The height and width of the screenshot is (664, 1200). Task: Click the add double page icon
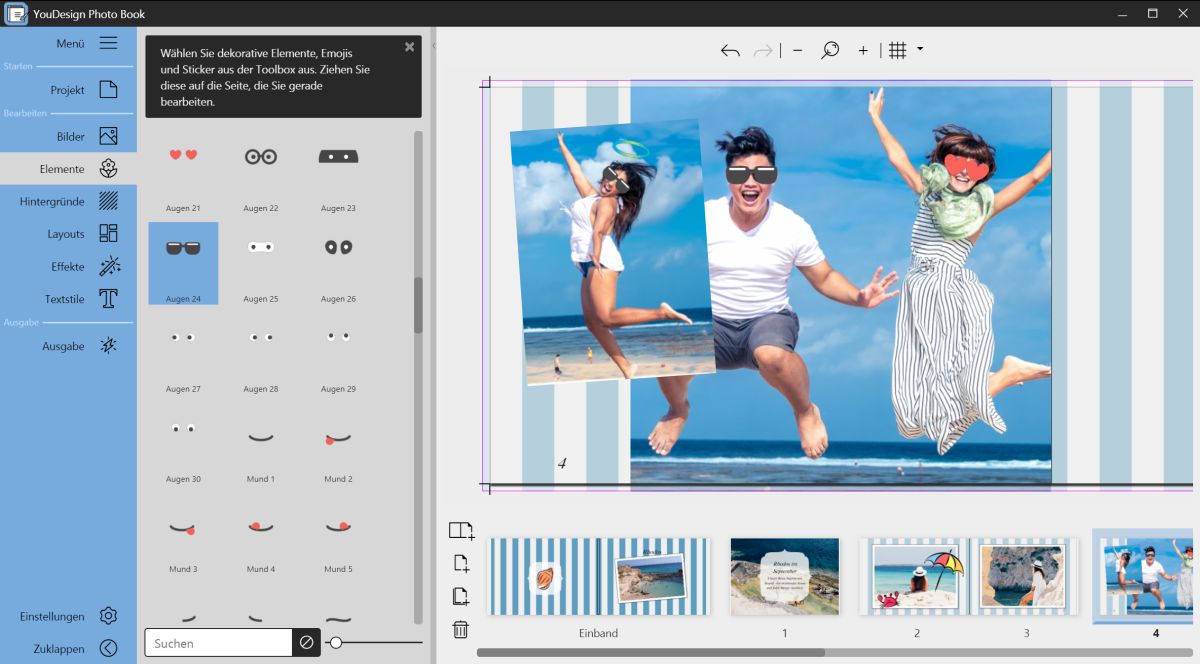[461, 531]
